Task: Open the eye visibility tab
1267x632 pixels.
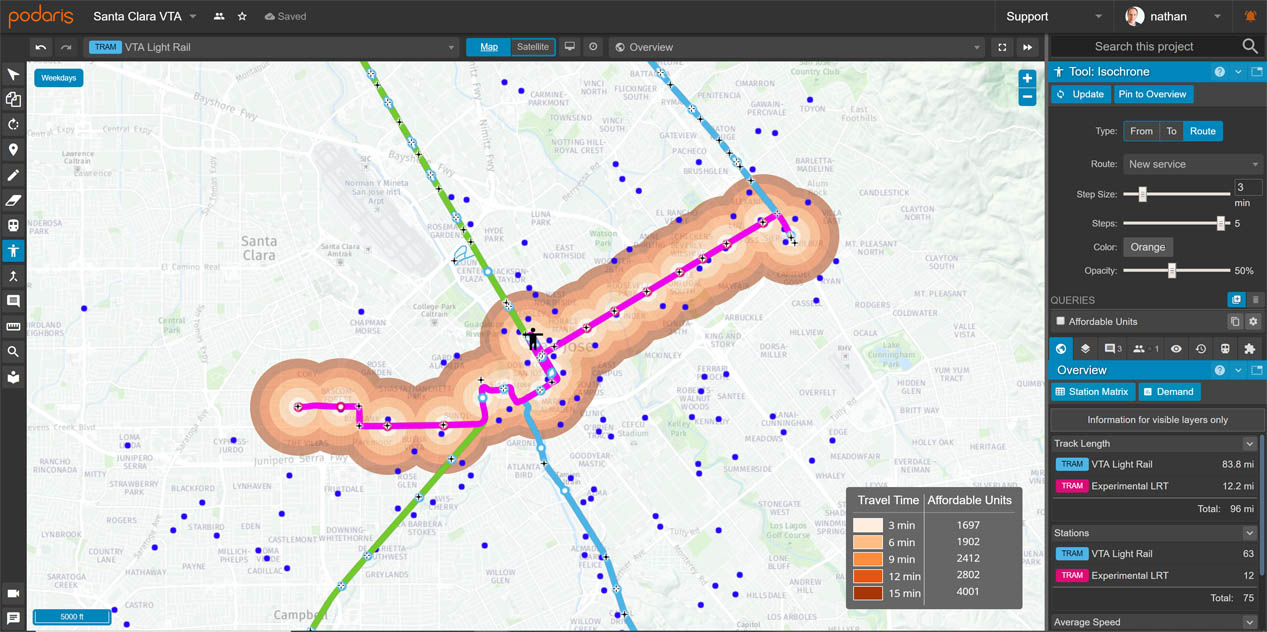Action: [1176, 349]
